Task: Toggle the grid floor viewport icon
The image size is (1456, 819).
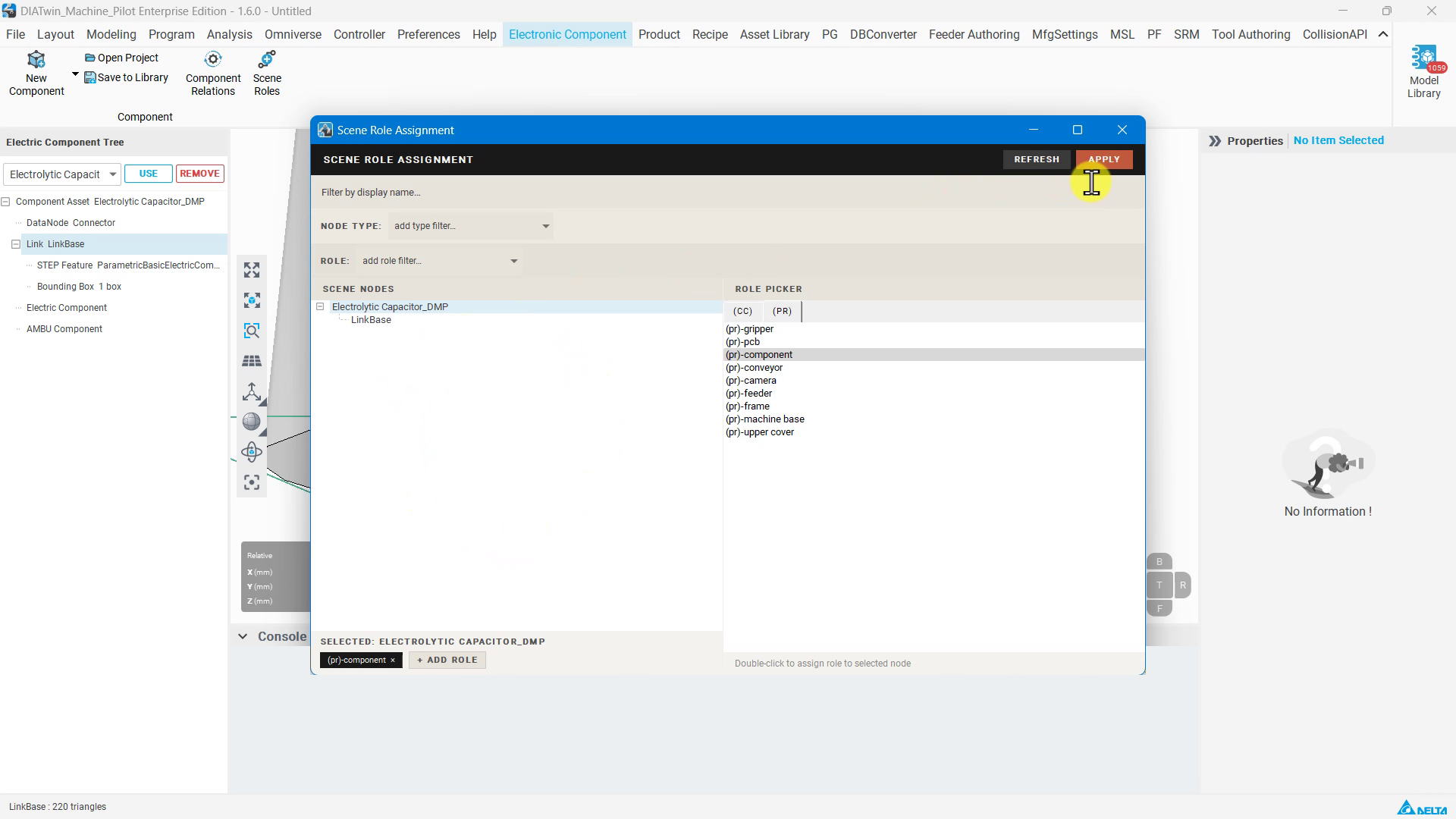Action: coord(252,361)
